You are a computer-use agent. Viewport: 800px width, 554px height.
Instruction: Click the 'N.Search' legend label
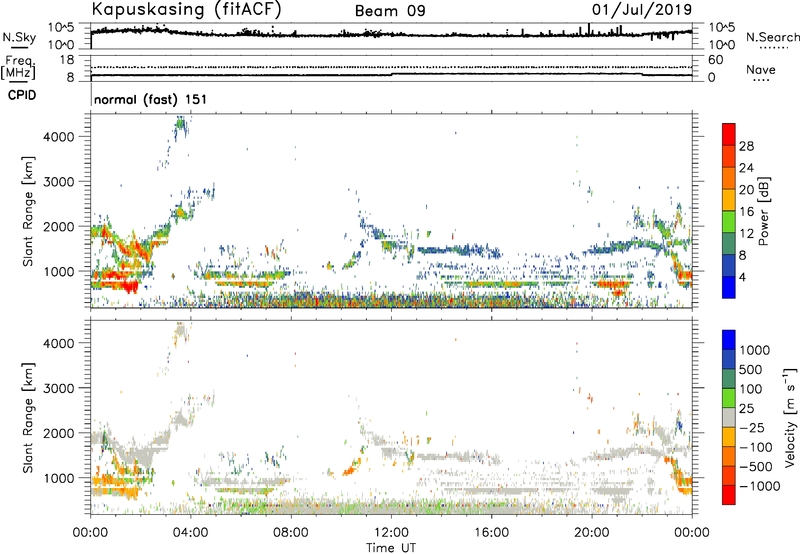pos(773,37)
